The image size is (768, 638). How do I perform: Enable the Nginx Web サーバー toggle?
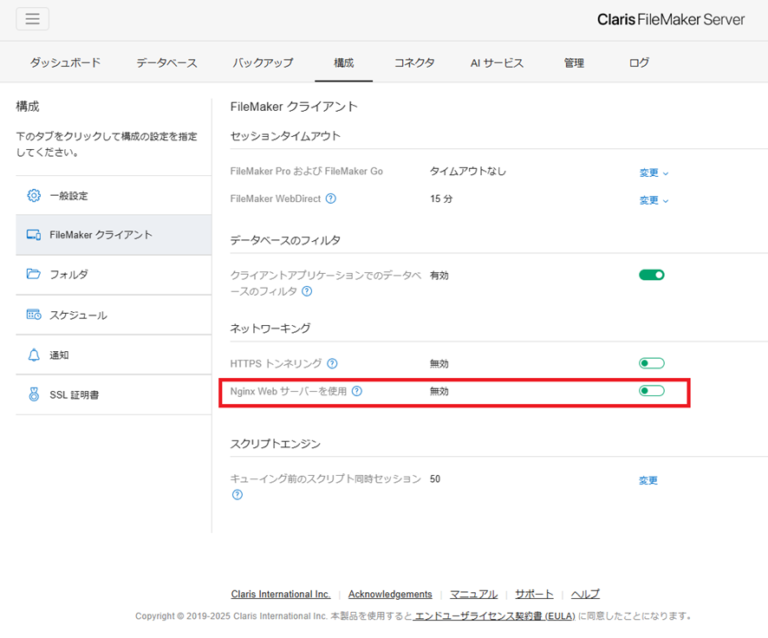(651, 391)
